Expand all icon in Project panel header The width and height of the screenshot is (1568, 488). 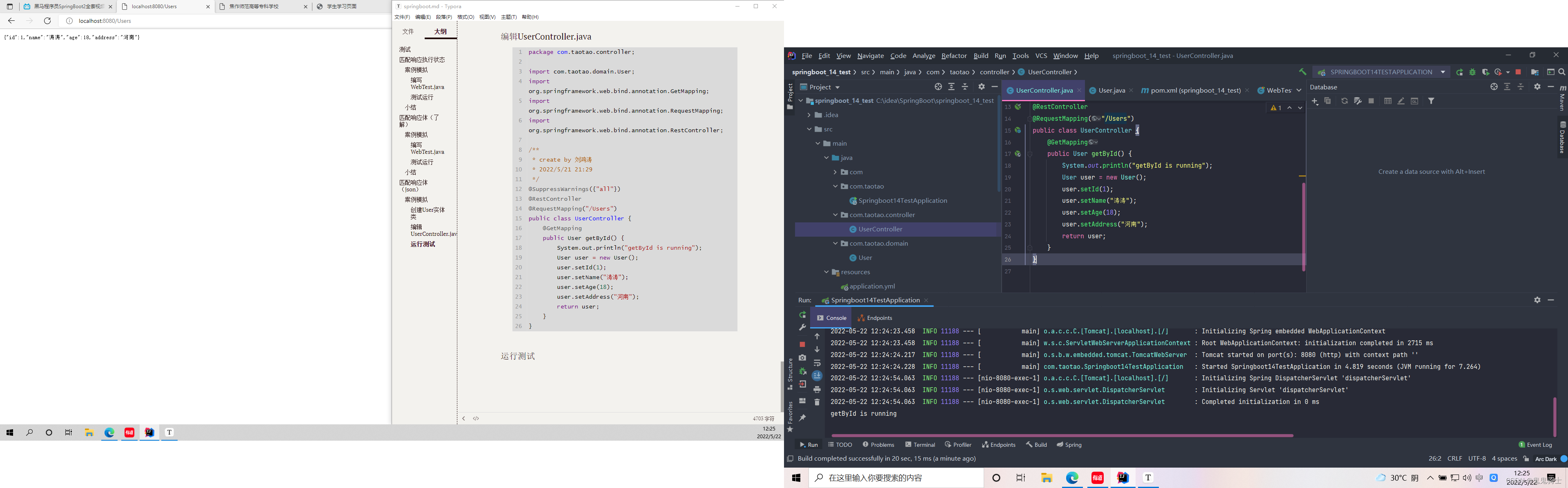(x=951, y=87)
